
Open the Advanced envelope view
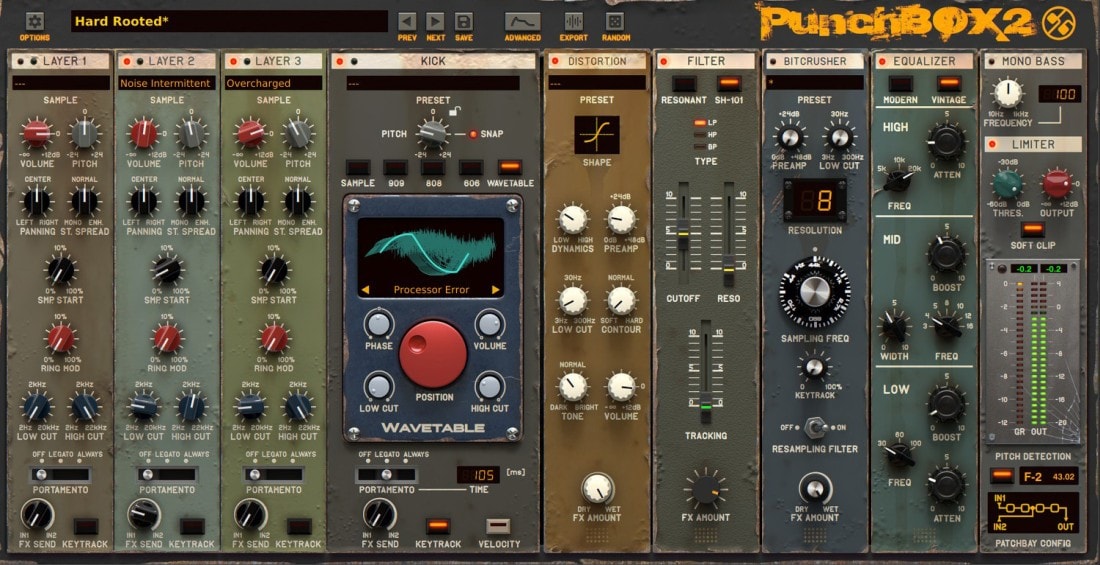click(x=523, y=21)
